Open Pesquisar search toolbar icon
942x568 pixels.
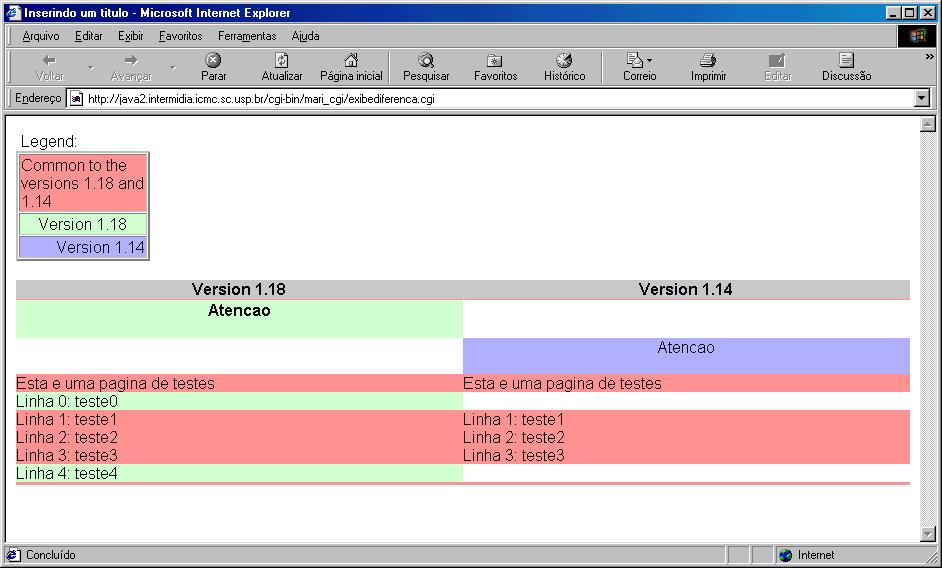[x=426, y=61]
